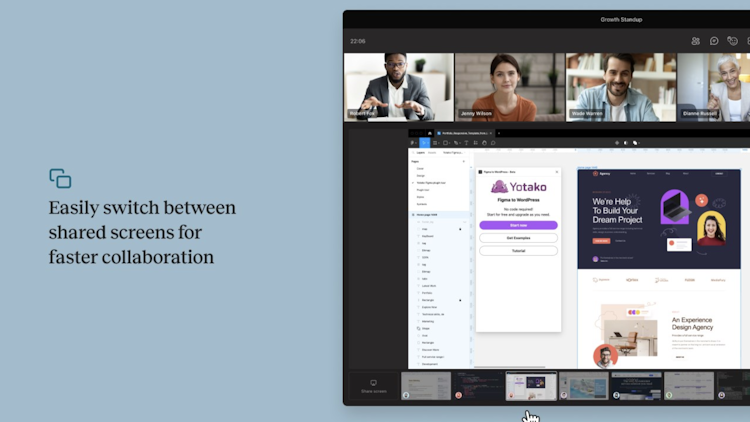Screen dimensions: 750x422
Task: Select the Explore Now text layer
Action: [x=430, y=307]
